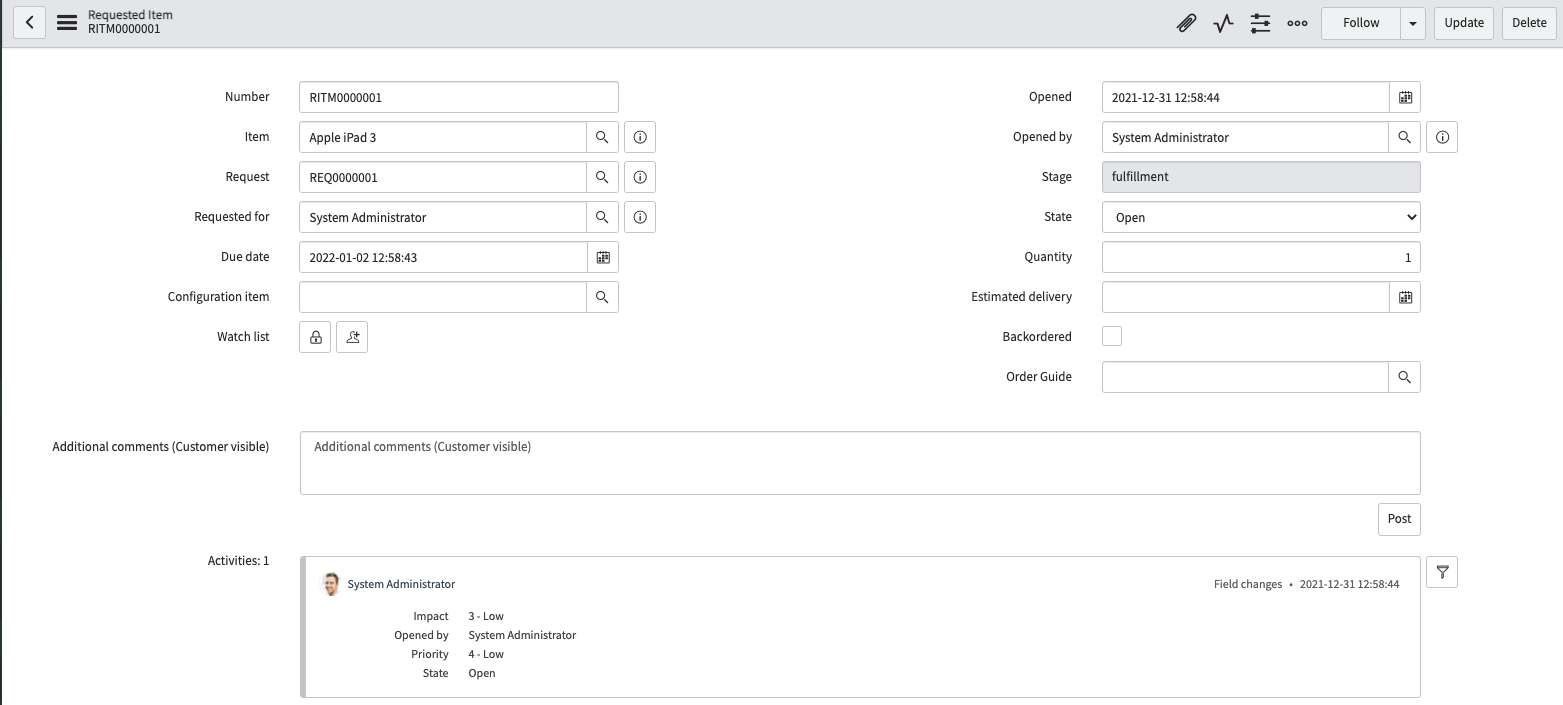The width and height of the screenshot is (1563, 705).
Task: Click the Delete button
Action: point(1529,23)
